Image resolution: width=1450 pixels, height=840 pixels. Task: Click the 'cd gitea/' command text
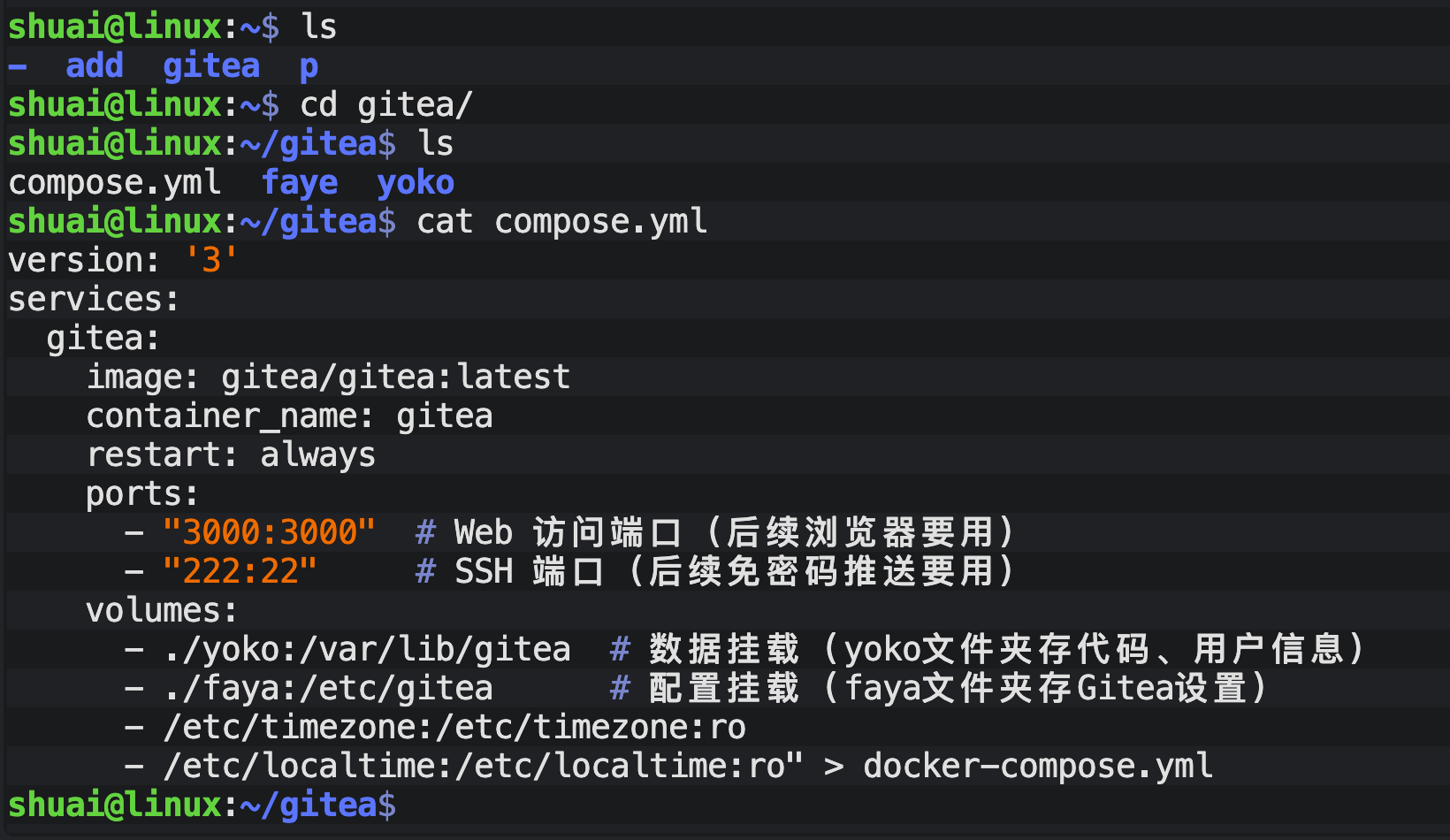tap(386, 105)
